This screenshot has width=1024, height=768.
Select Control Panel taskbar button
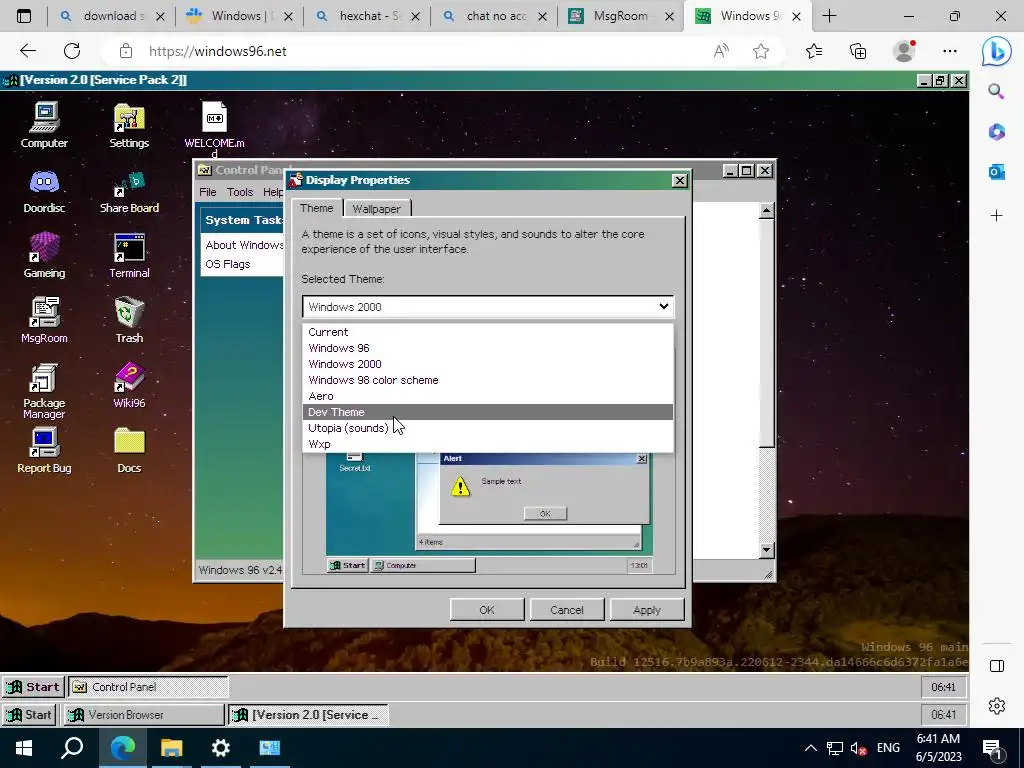[x=149, y=687]
